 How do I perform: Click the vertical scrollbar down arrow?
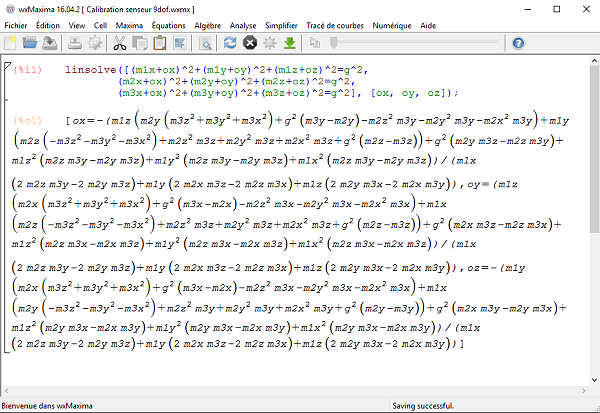pos(594,380)
